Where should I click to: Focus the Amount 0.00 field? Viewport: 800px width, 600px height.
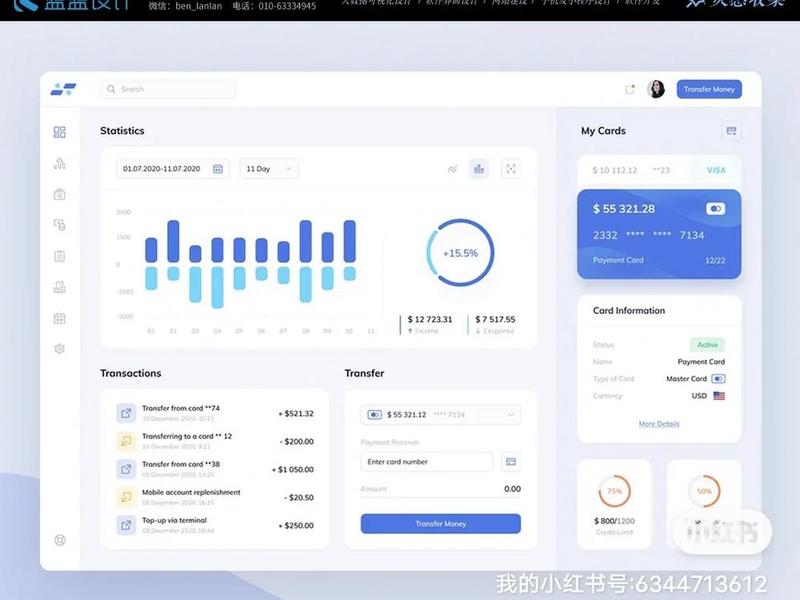point(441,489)
